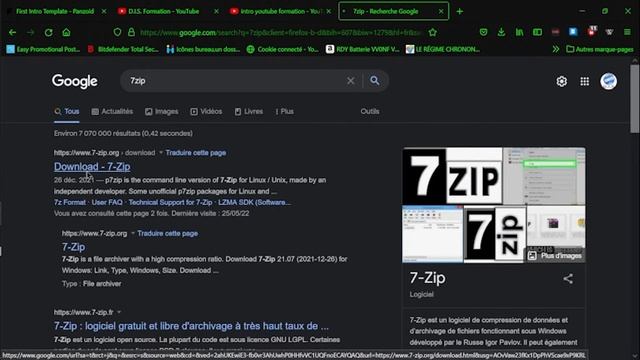Bookmark this page with the star icon
The height and width of the screenshot is (360, 640).
tap(433, 32)
